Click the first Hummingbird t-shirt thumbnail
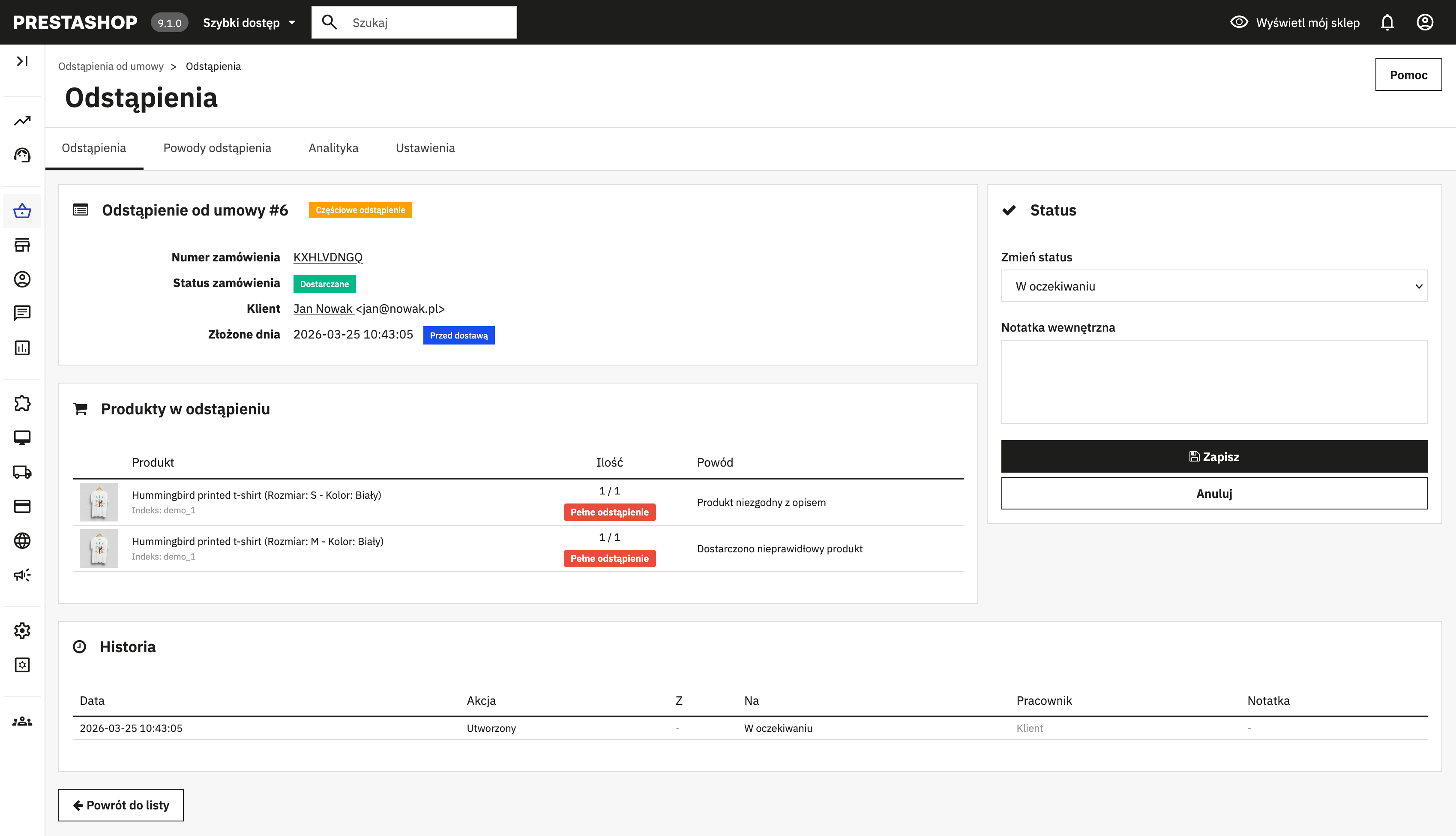Viewport: 1456px width, 836px height. click(99, 502)
